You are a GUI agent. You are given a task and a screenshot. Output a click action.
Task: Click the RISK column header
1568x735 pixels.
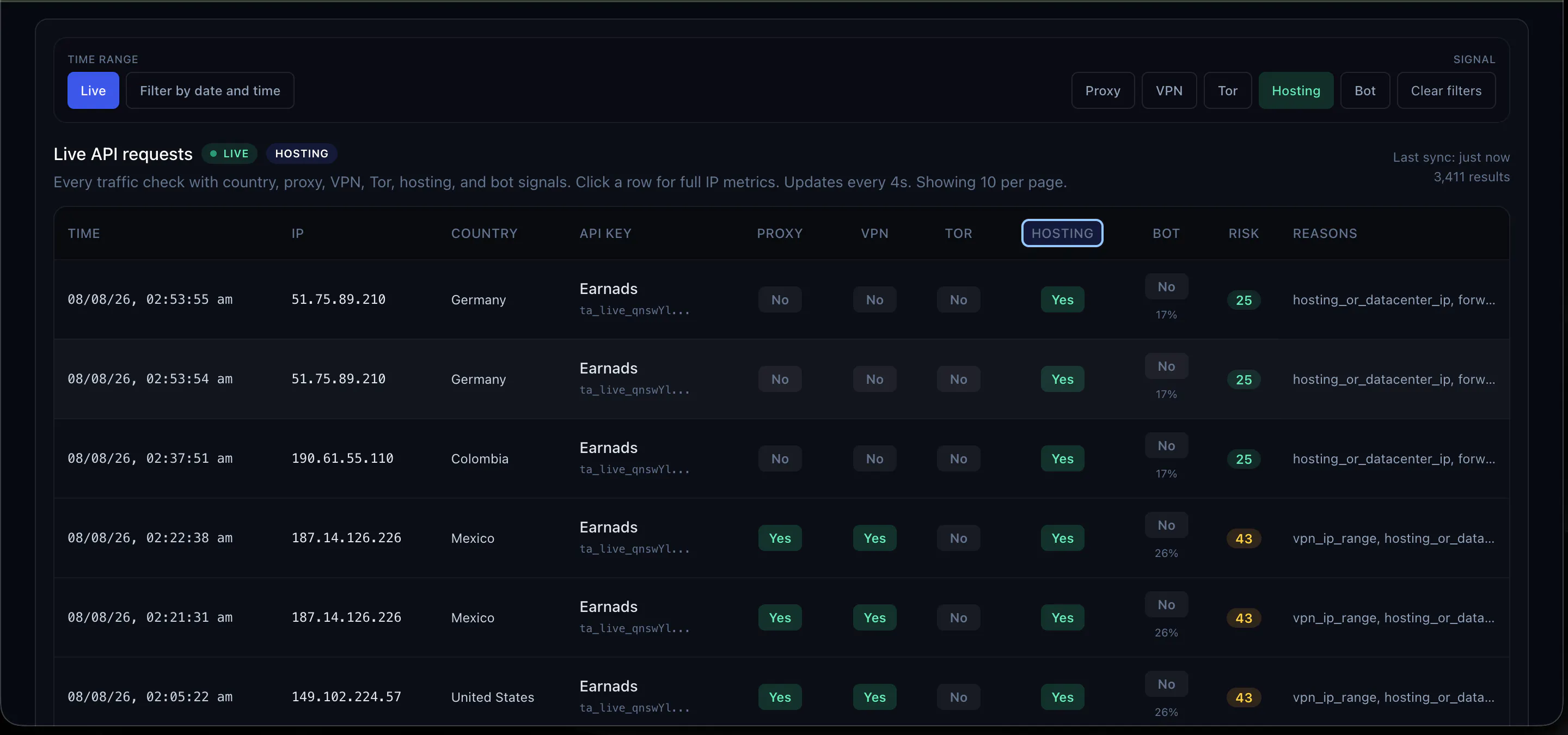point(1244,234)
